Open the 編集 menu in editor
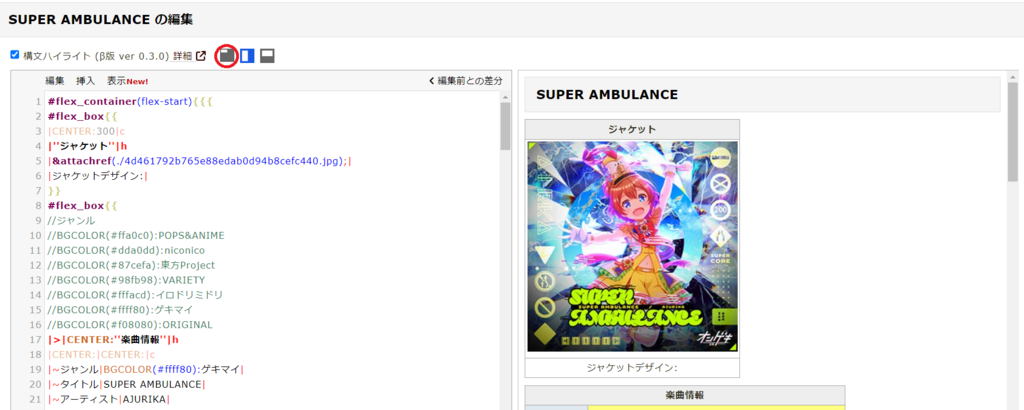This screenshot has width=1024, height=410. 55,81
